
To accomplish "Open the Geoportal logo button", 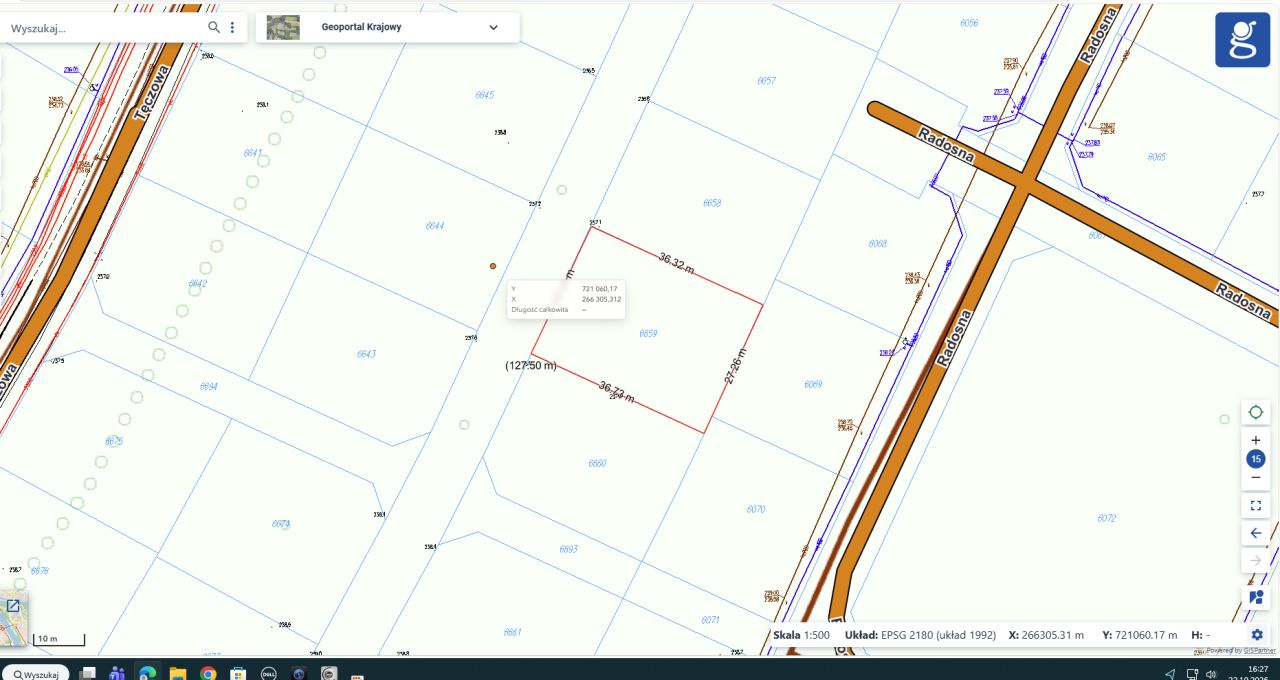I will tap(1242, 39).
